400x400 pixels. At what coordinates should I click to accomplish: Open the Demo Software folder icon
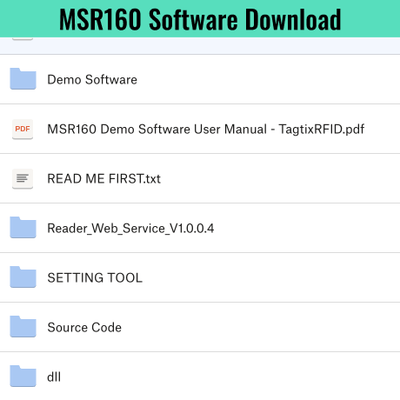coord(23,79)
